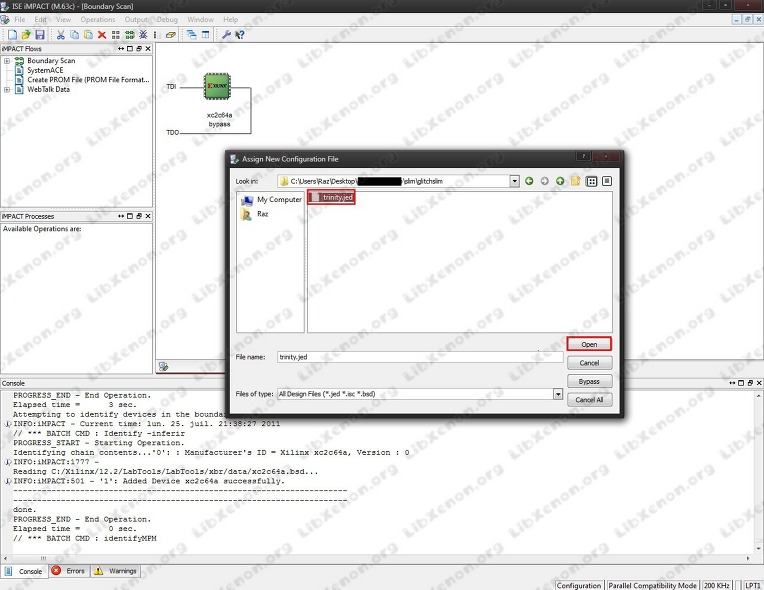The width and height of the screenshot is (764, 590).
Task: Select My Computer in dialog sidebar
Action: click(272, 200)
